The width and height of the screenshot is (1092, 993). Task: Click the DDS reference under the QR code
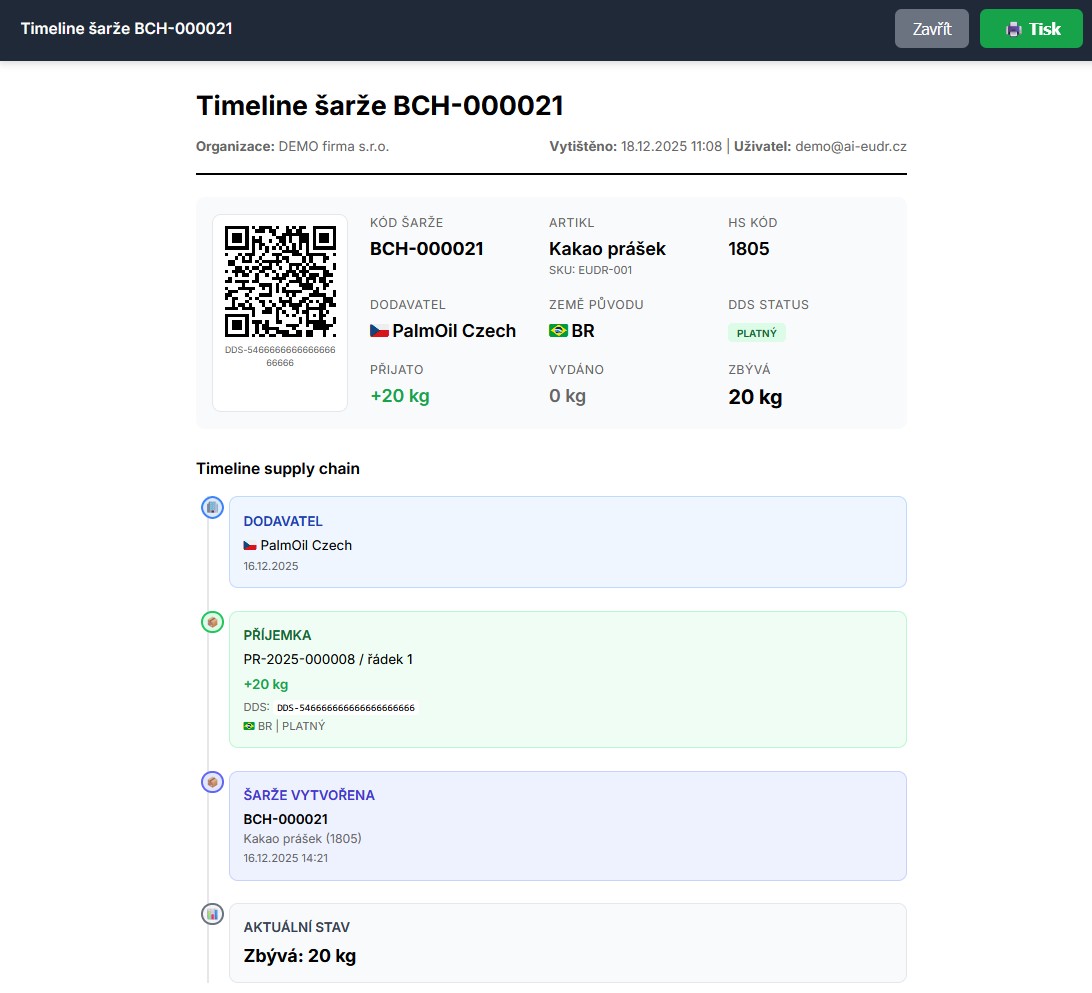click(279, 356)
